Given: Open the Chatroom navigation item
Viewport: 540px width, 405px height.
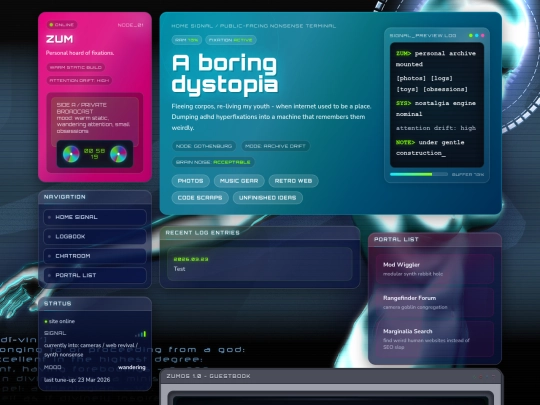Looking at the screenshot, I should point(95,256).
